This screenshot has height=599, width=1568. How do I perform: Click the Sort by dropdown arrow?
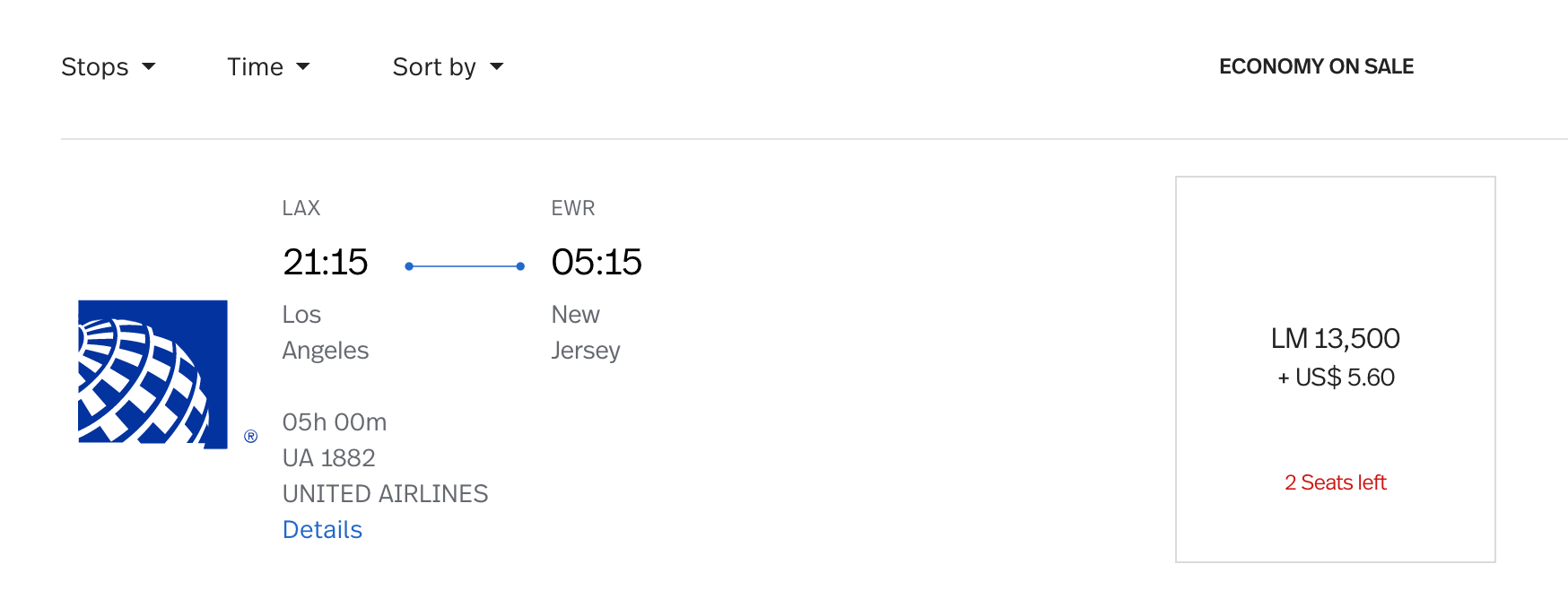tap(497, 67)
